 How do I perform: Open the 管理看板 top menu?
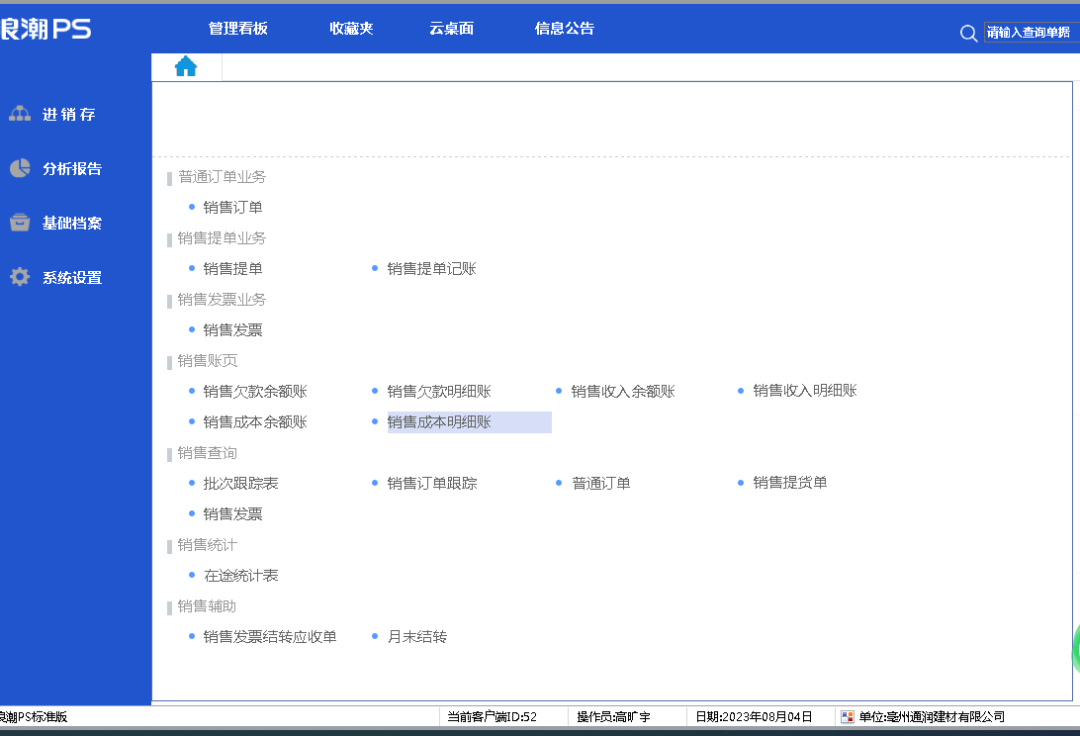click(x=238, y=29)
